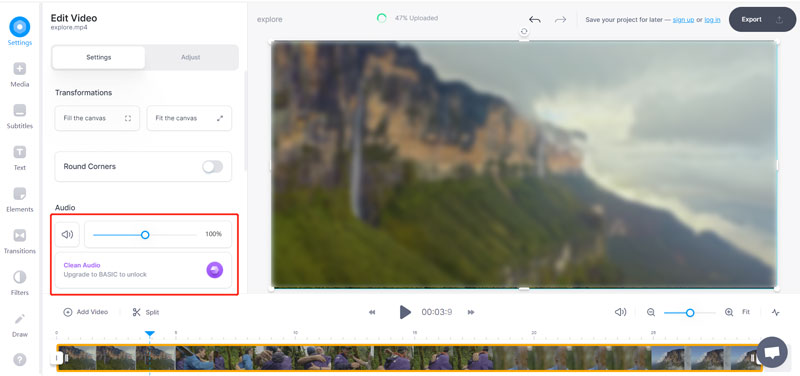Click the project name field 'explore'
Viewport: 800px width, 376px height.
click(x=270, y=19)
